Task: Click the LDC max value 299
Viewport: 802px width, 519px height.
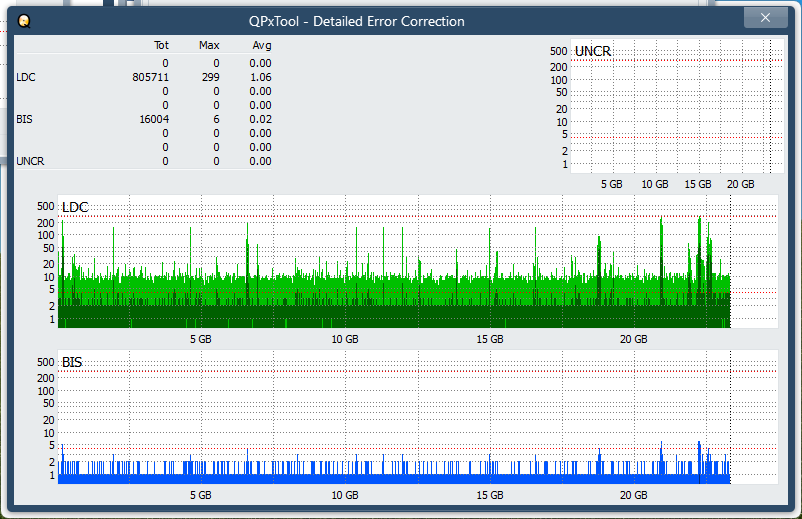Action: (x=210, y=77)
